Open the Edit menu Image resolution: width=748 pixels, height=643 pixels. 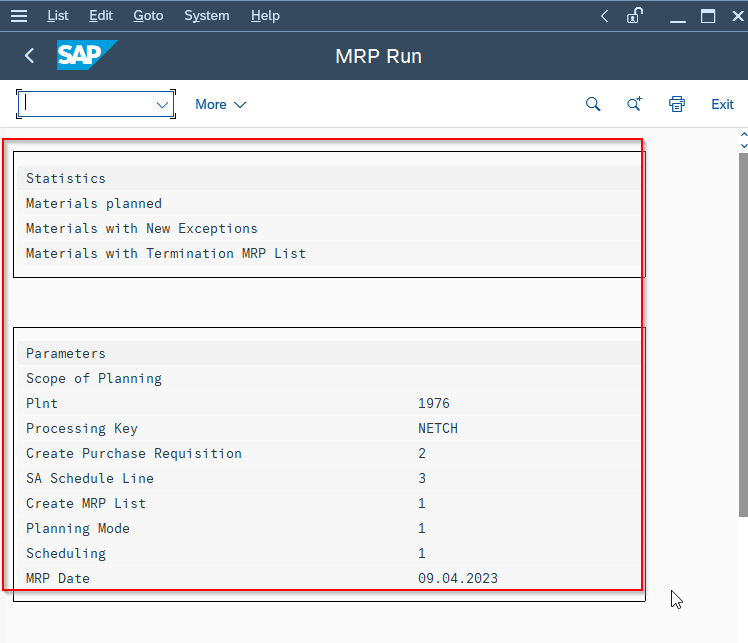pyautogui.click(x=101, y=16)
